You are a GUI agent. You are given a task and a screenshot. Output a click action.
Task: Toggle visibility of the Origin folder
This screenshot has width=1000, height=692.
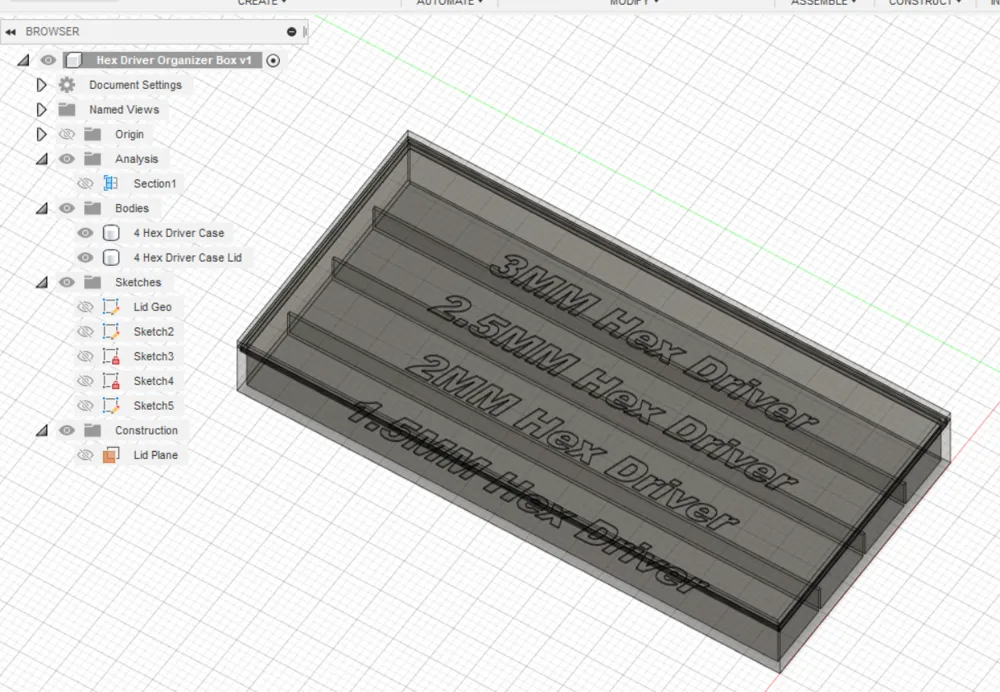(x=66, y=135)
